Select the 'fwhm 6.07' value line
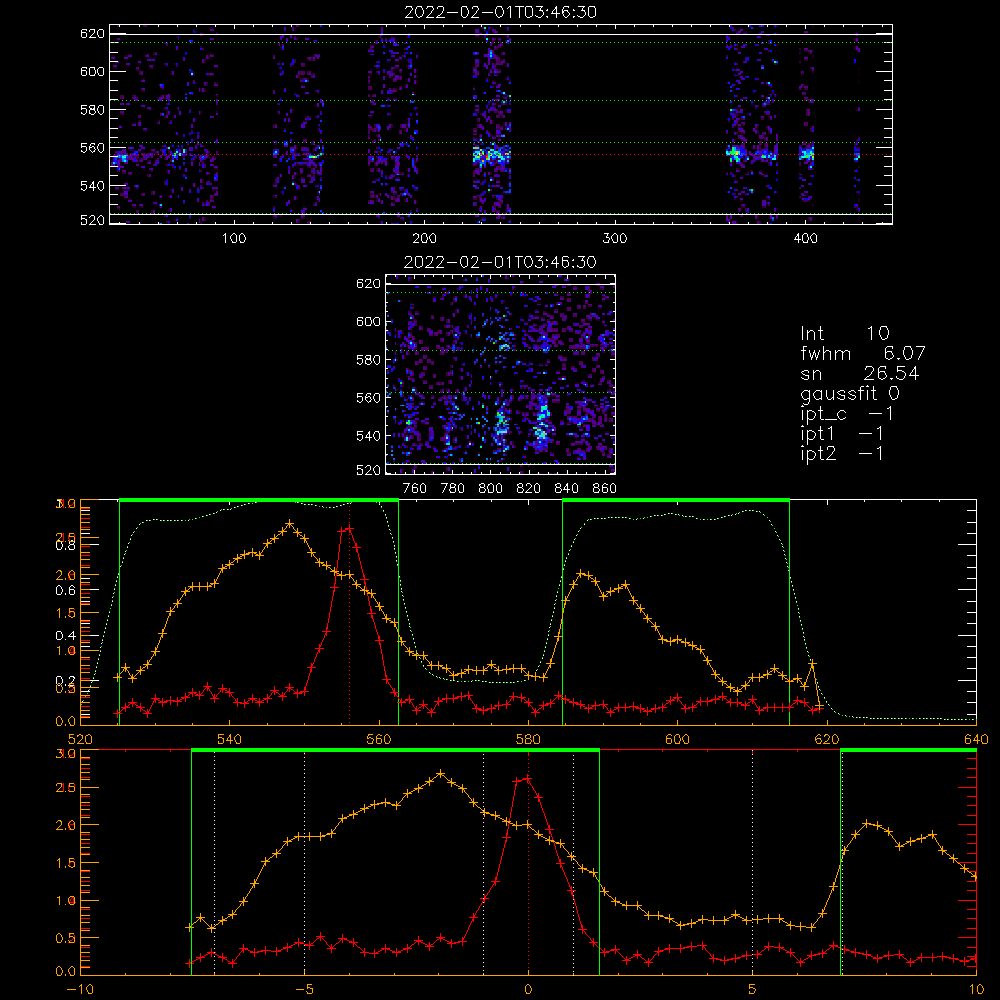This screenshot has height=1000, width=1000. tap(863, 353)
